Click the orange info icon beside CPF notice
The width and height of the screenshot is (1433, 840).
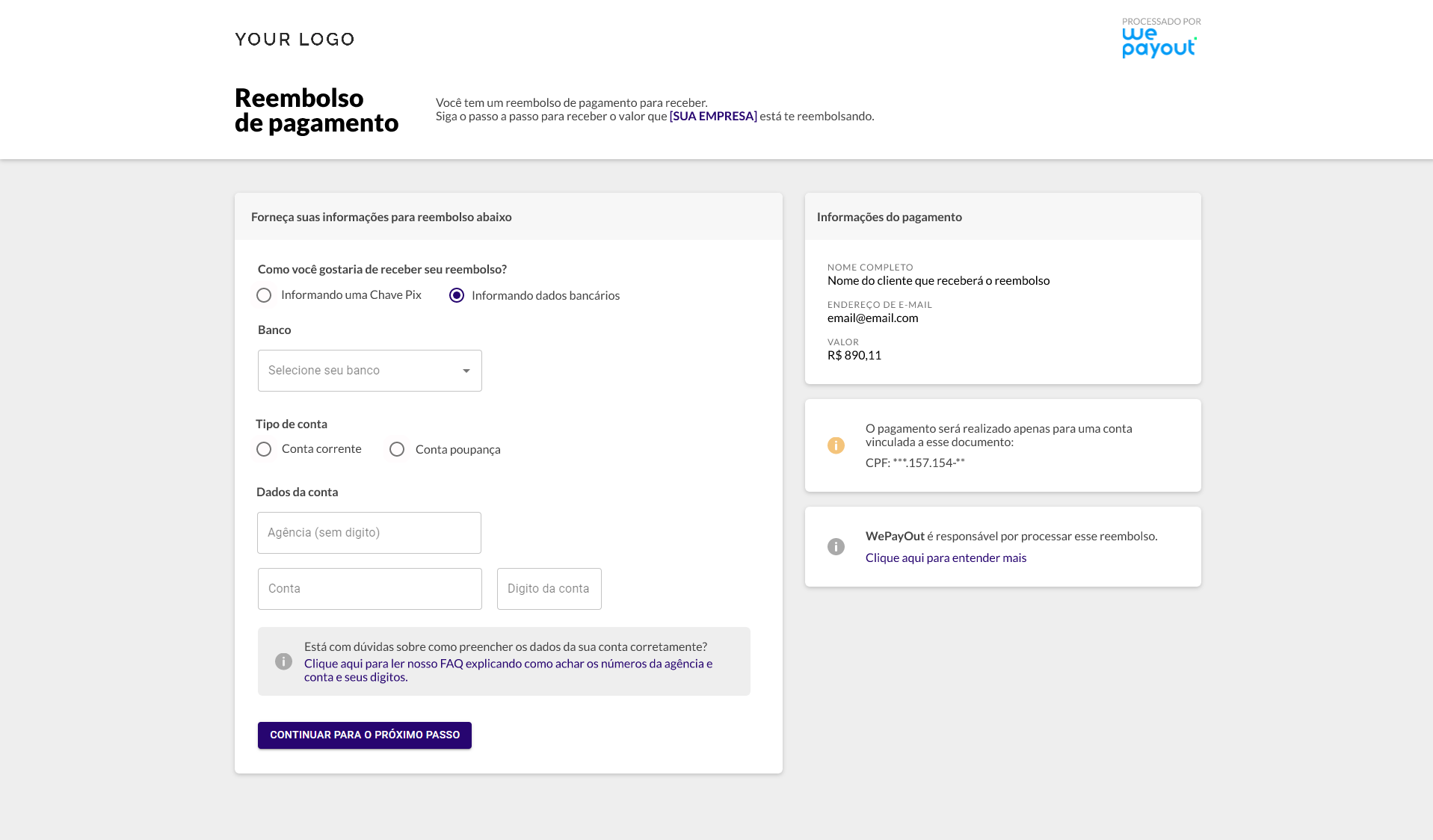[836, 445]
